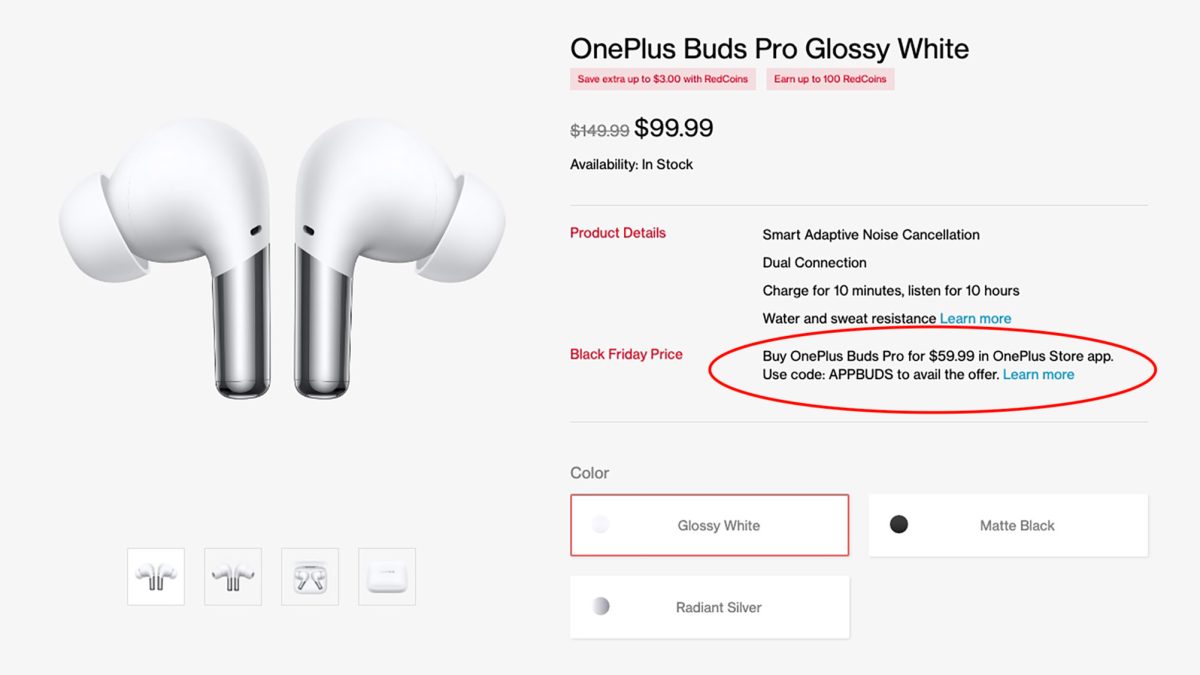Click the black color dot for Matte Black

tap(899, 524)
